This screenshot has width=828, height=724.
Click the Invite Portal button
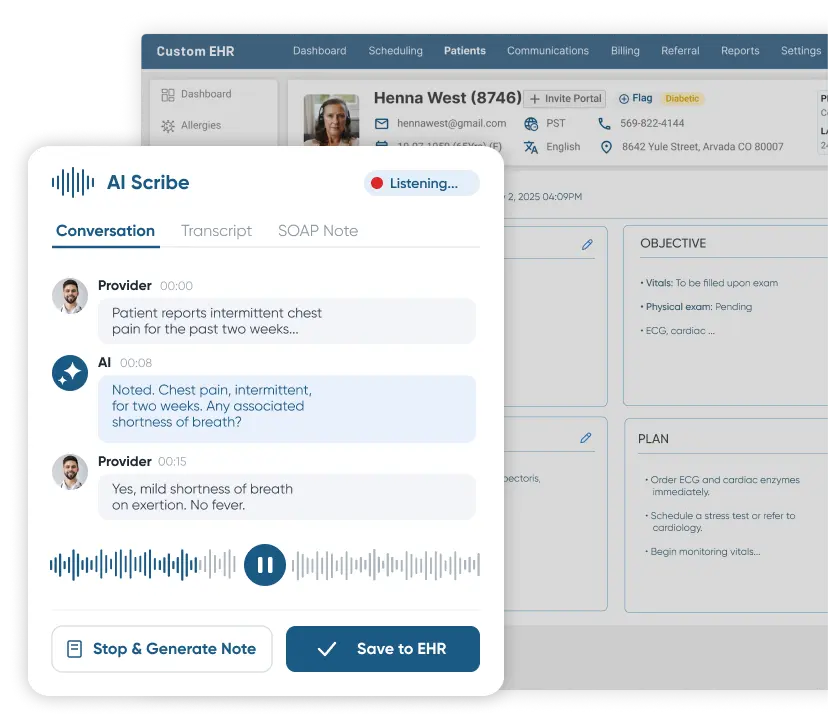click(565, 99)
